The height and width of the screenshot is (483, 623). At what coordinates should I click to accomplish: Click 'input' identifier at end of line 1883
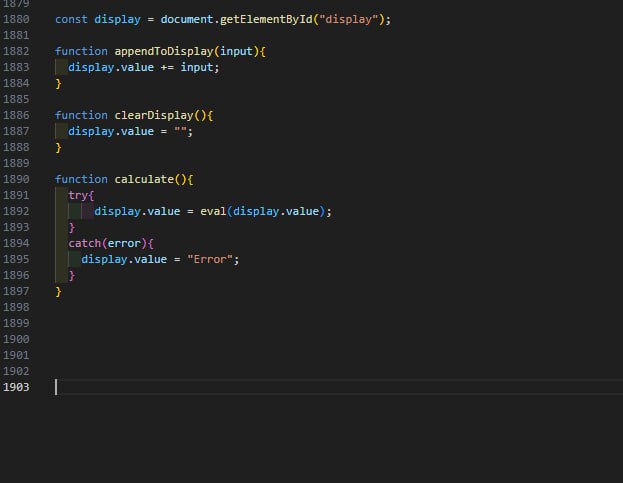(197, 68)
